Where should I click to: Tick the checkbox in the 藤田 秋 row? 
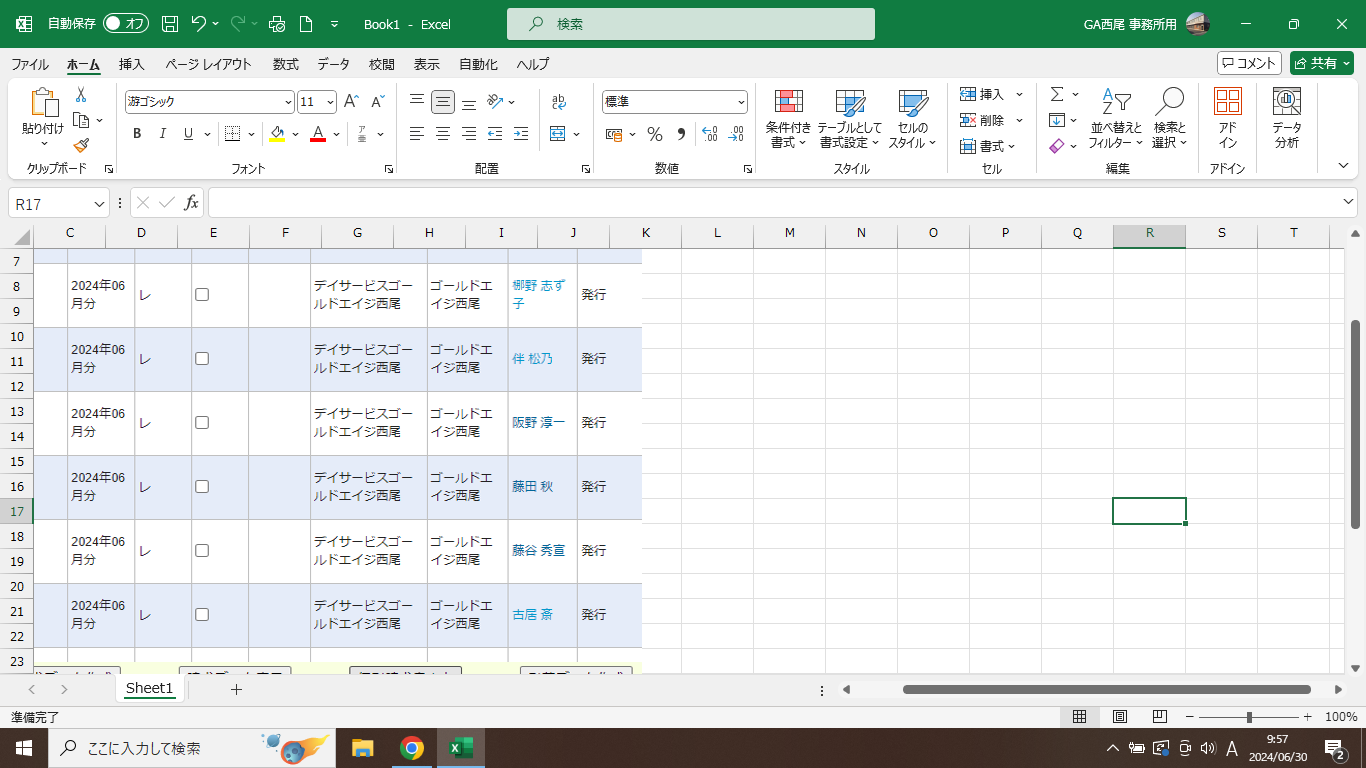202,487
